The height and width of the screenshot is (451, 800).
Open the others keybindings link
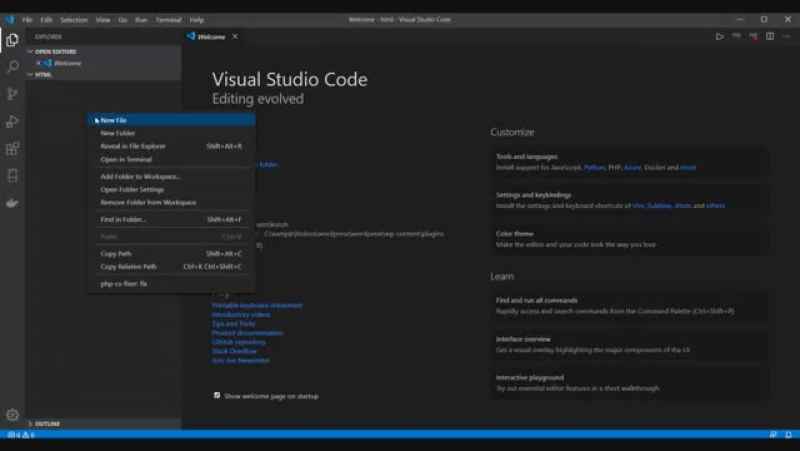[715, 206]
